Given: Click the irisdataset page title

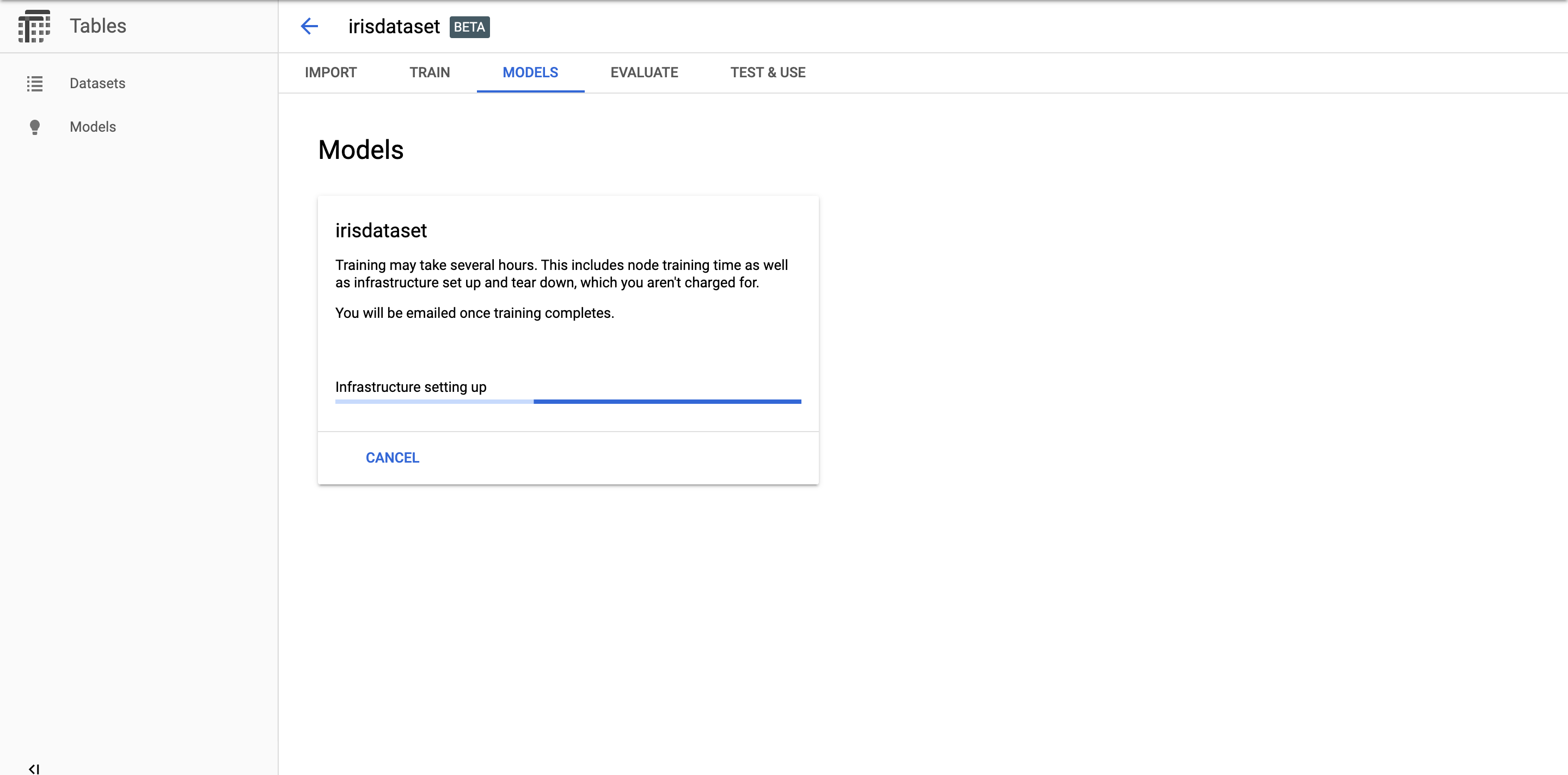Looking at the screenshot, I should (x=394, y=26).
